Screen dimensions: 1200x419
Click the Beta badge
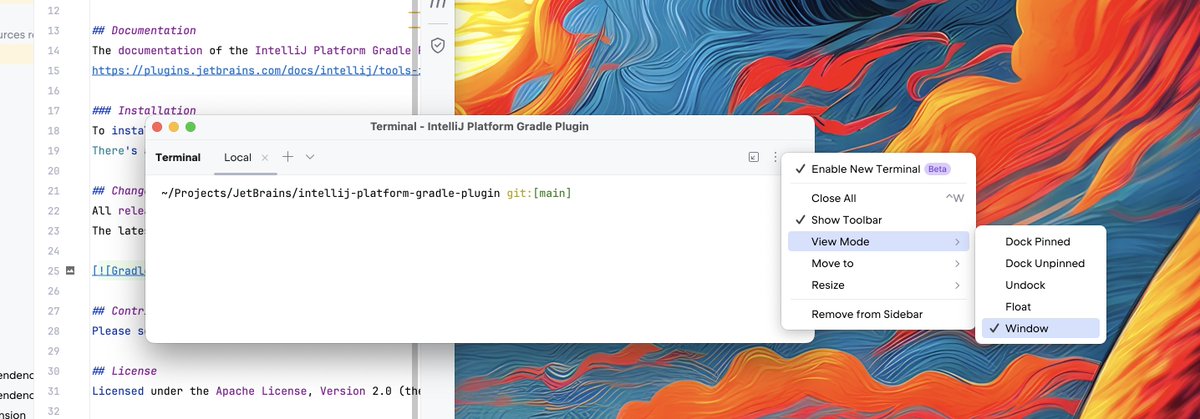coord(937,169)
